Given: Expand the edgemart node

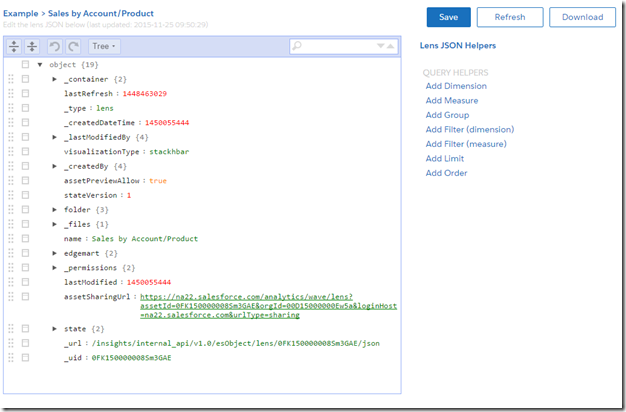Looking at the screenshot, I should pyautogui.click(x=54, y=253).
